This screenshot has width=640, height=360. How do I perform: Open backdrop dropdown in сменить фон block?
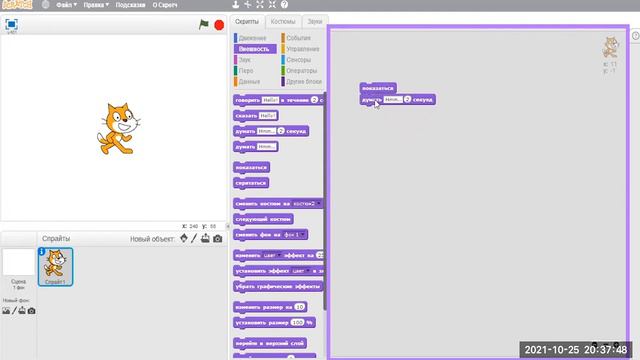(x=302, y=235)
